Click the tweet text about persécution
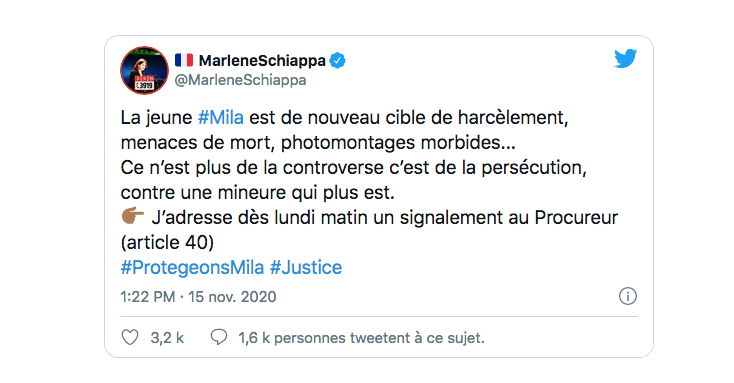The height and width of the screenshot is (383, 734). [353, 168]
